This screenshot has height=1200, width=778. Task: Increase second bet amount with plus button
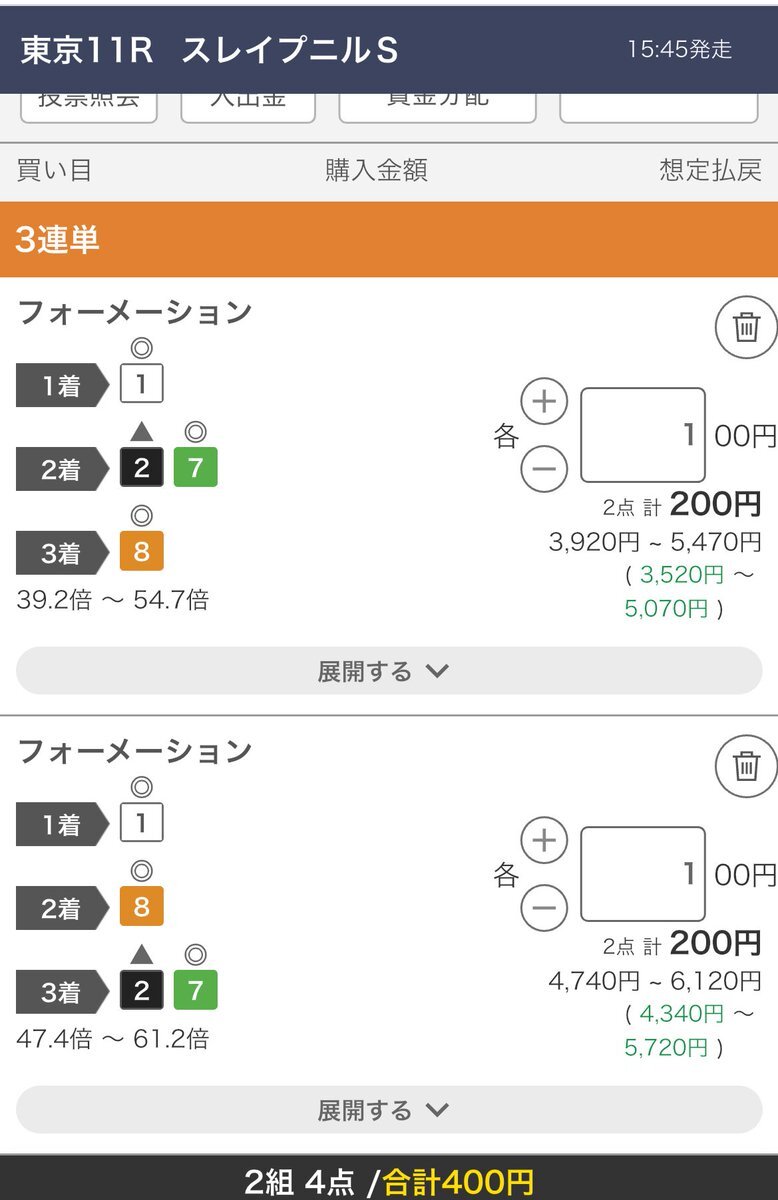544,840
